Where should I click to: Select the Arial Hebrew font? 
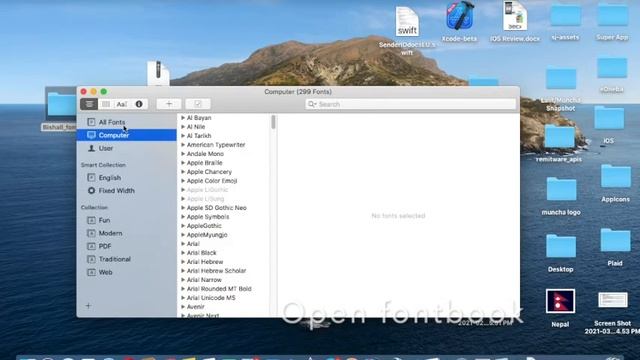click(205, 262)
